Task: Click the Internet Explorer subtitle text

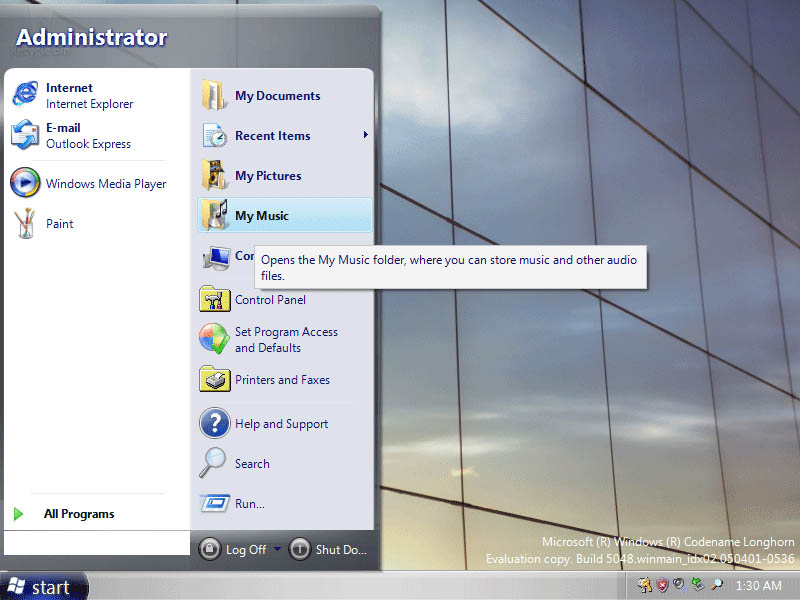Action: coord(89,104)
